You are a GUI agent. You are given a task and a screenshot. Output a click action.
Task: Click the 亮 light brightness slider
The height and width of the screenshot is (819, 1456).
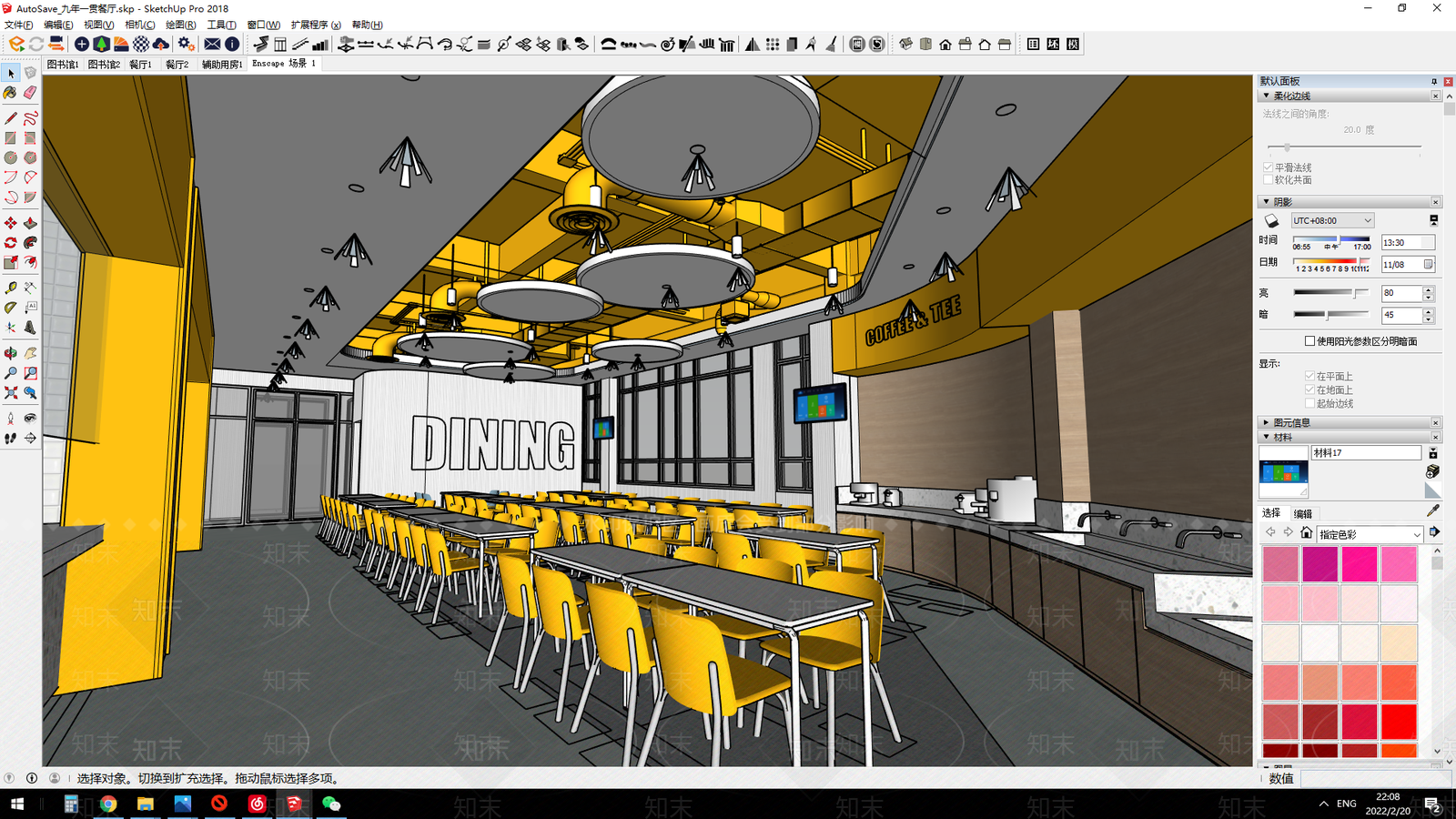1331,293
